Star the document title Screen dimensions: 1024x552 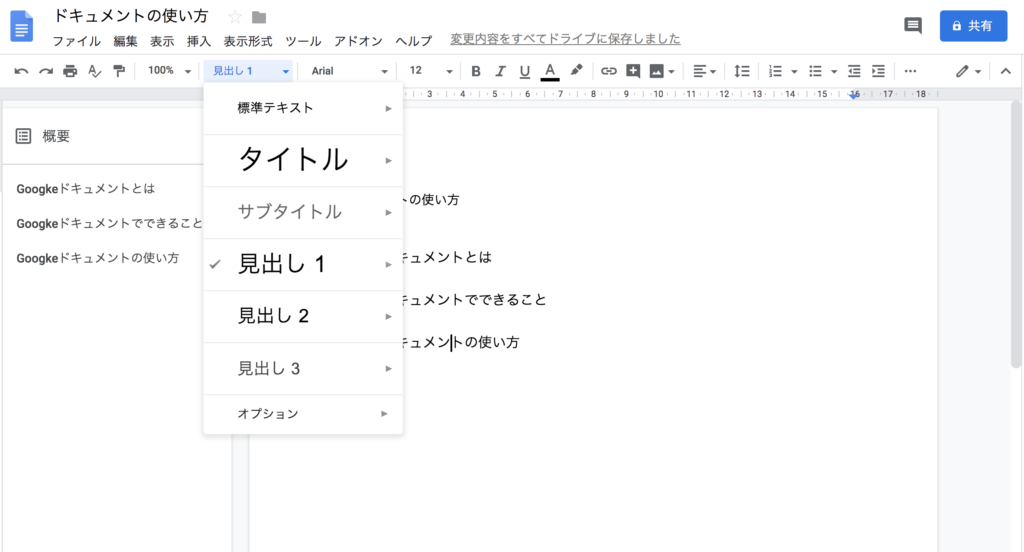235,17
